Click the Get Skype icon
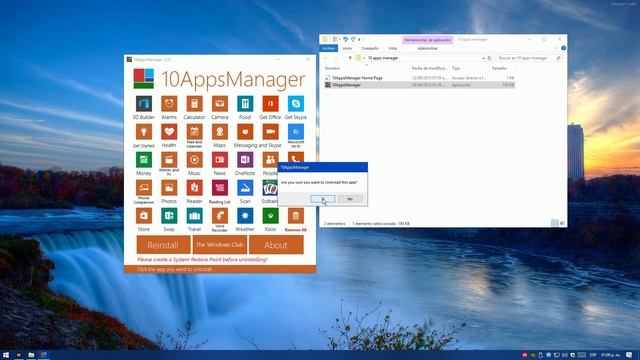Screen dimensions: 640x360 [296, 104]
